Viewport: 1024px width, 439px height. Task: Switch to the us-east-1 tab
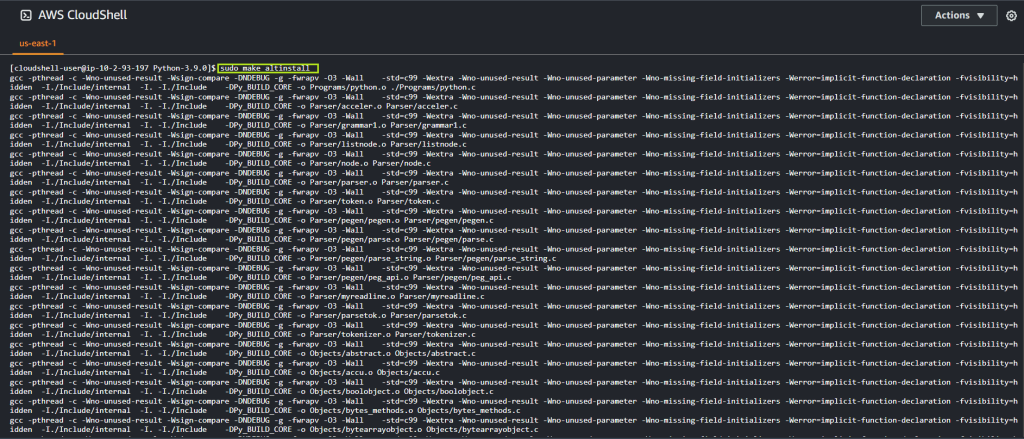33,43
